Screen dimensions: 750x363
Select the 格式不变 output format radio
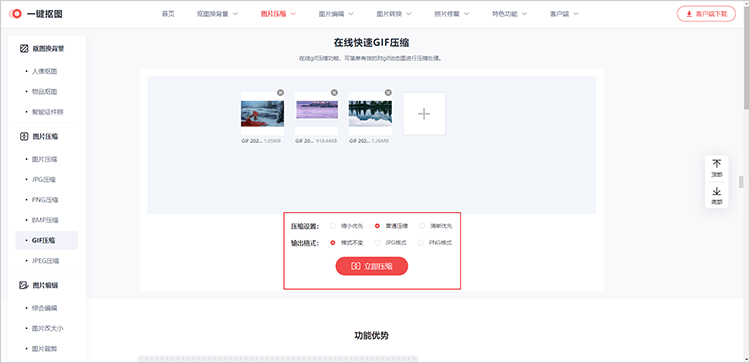point(333,243)
